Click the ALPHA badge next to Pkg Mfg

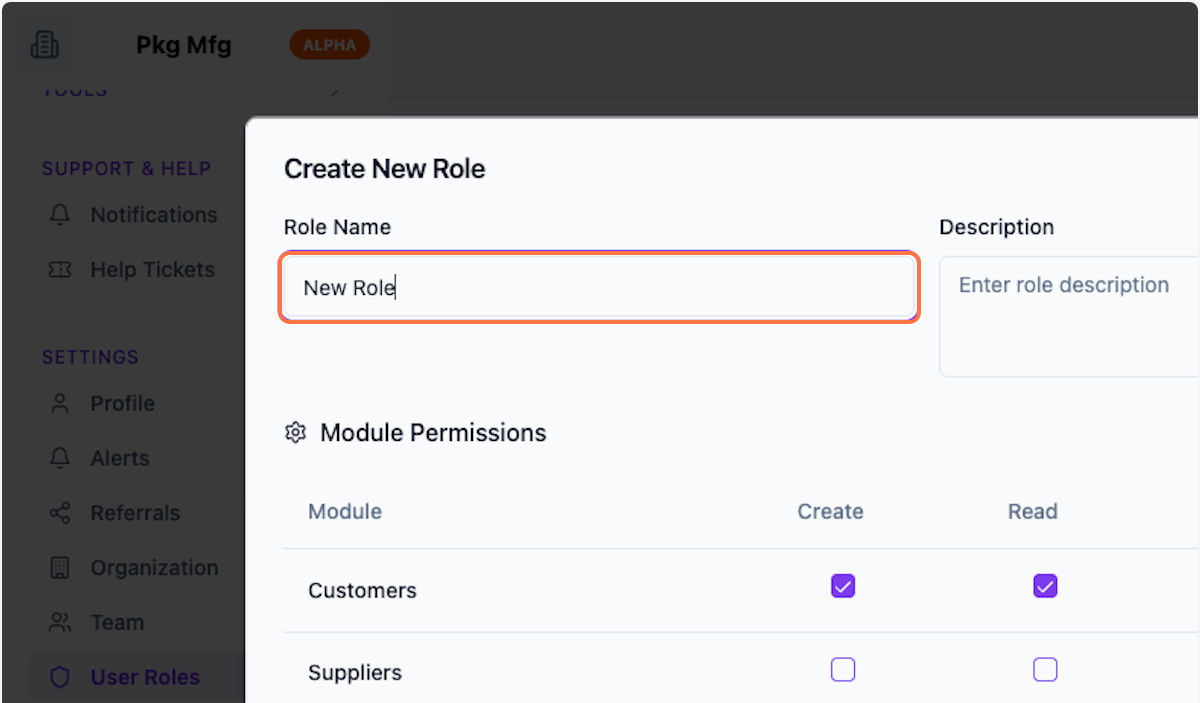click(x=329, y=44)
